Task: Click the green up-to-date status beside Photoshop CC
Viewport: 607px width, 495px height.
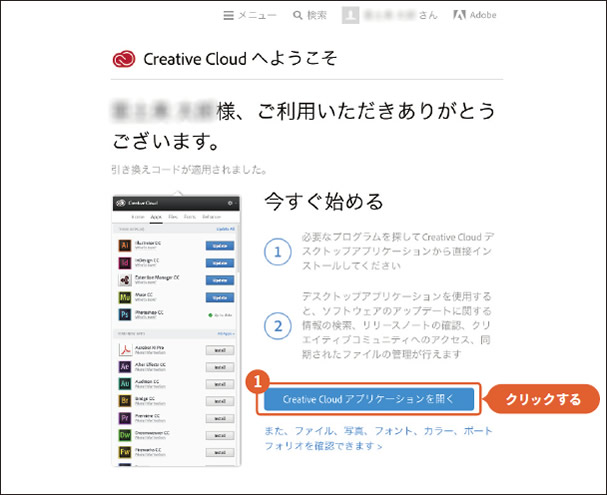Action: [220, 315]
